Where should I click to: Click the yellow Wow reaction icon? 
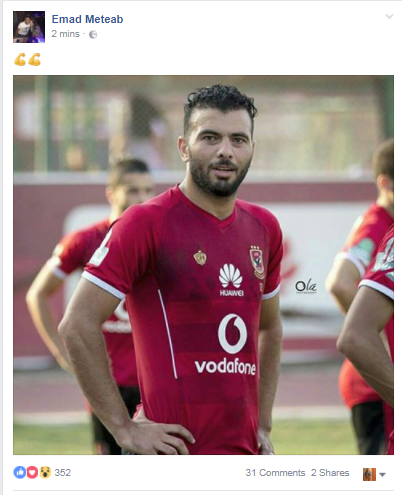pyautogui.click(x=45, y=472)
